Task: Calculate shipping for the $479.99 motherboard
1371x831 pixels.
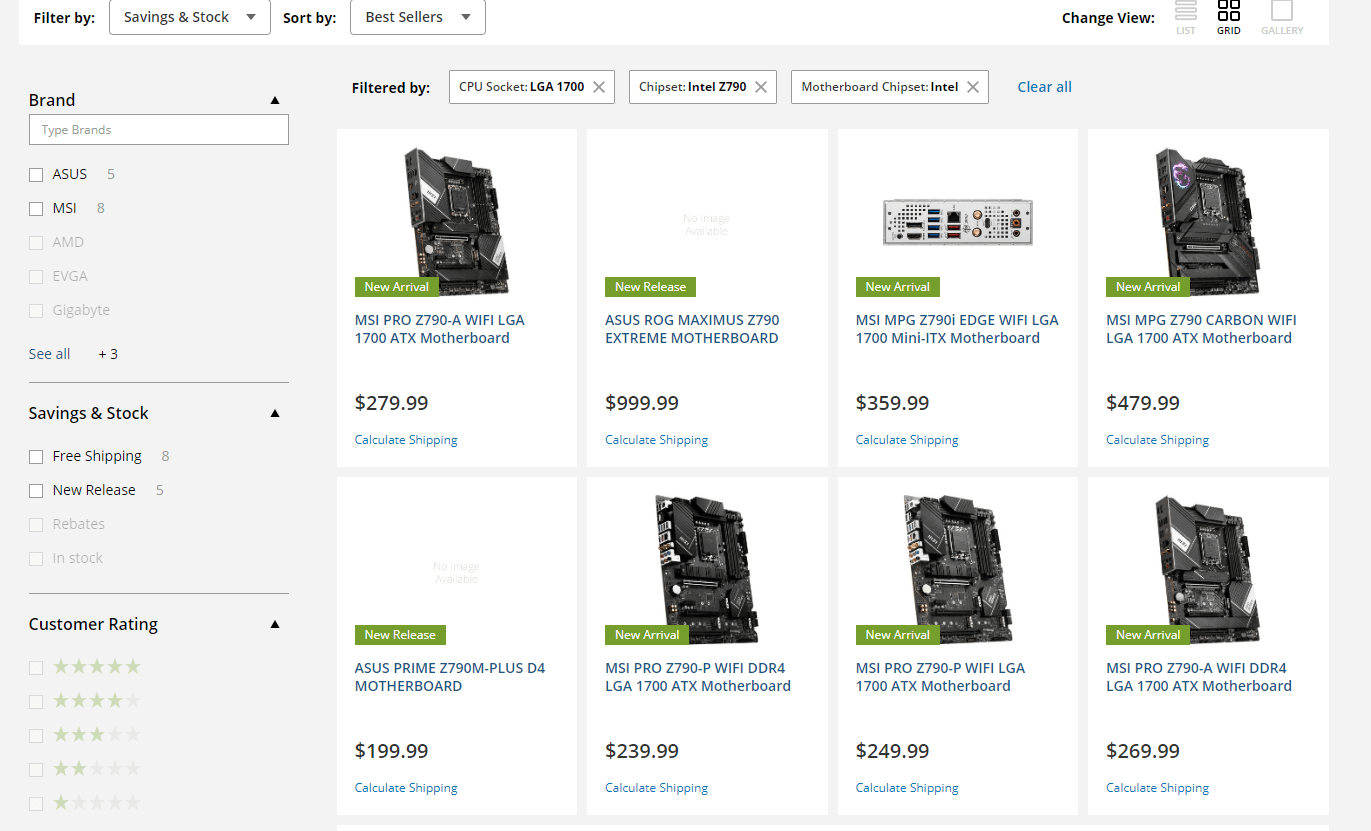Action: coord(1157,440)
